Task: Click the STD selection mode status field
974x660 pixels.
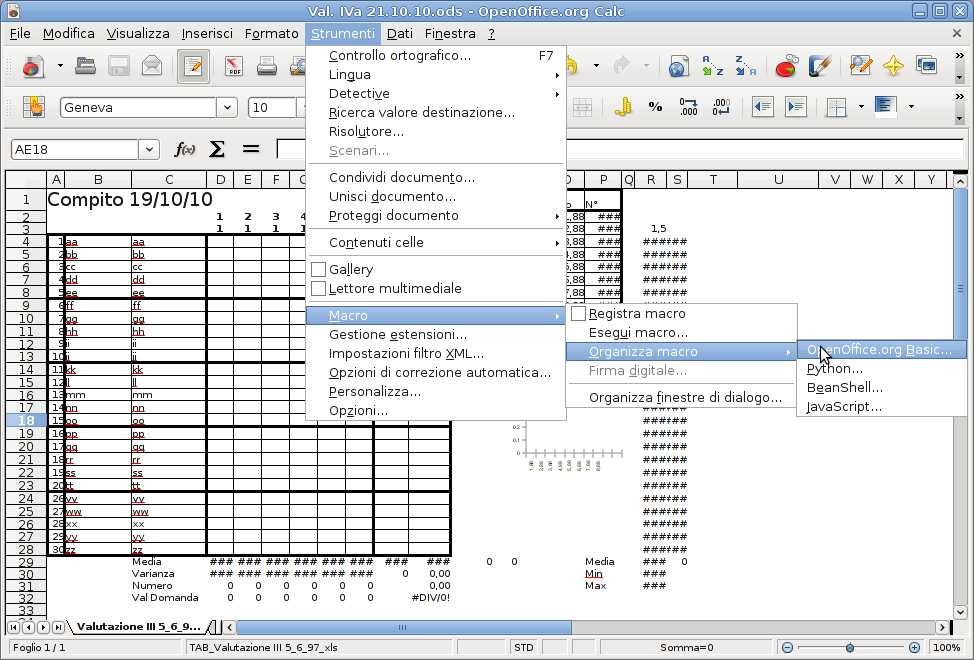Action: coord(524,648)
